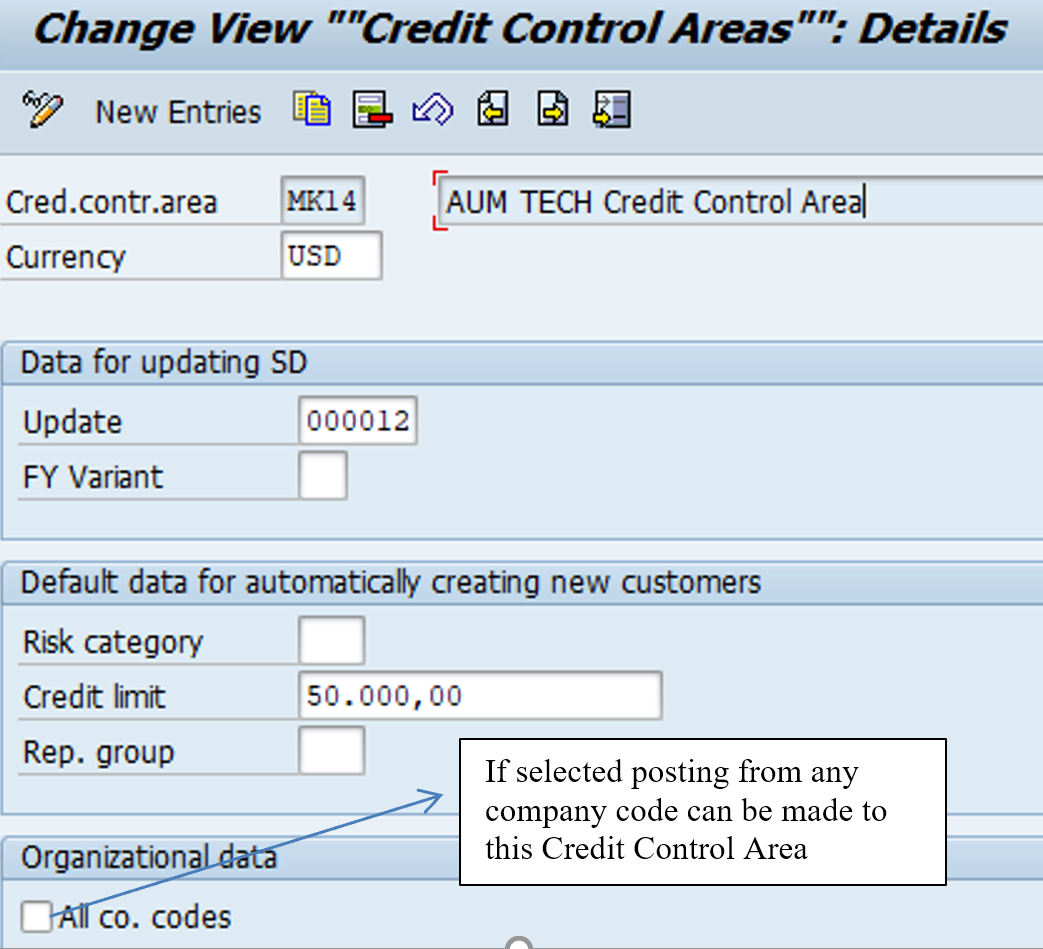Image resolution: width=1043 pixels, height=949 pixels.
Task: Click the Cred.contr.area field MK14
Action: (322, 203)
